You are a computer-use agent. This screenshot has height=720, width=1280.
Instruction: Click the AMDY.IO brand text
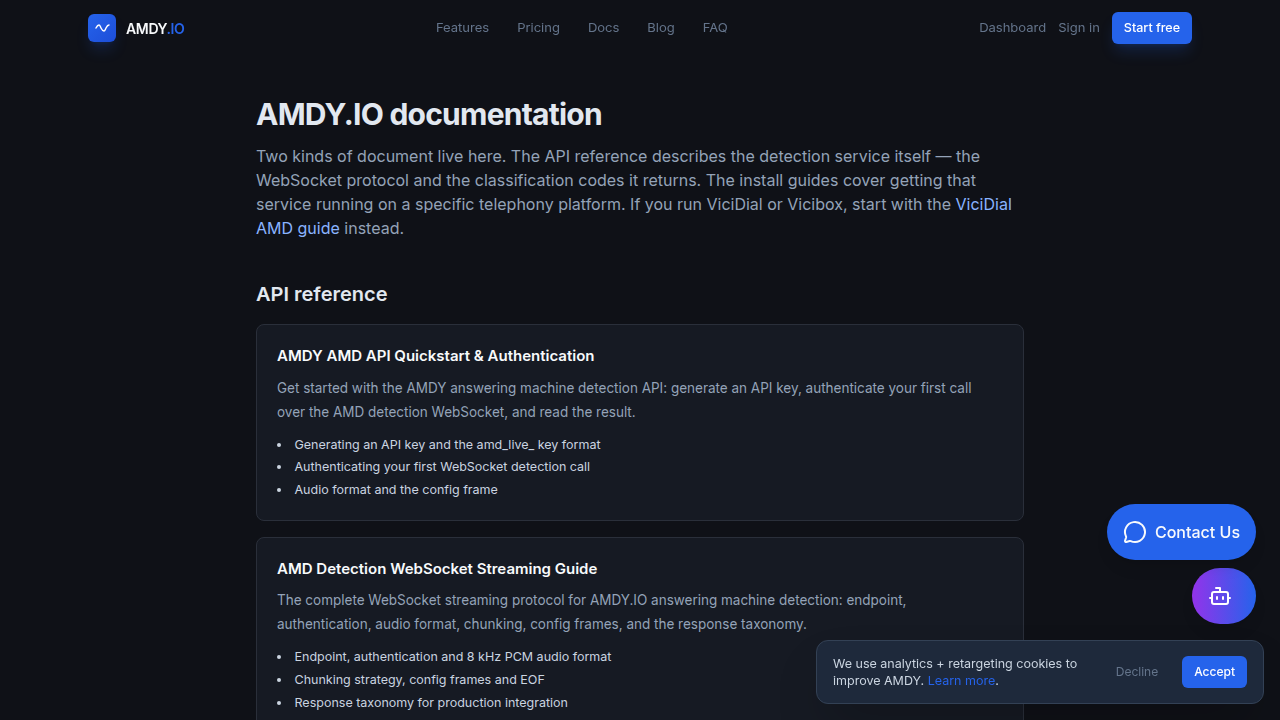pyautogui.click(x=155, y=29)
